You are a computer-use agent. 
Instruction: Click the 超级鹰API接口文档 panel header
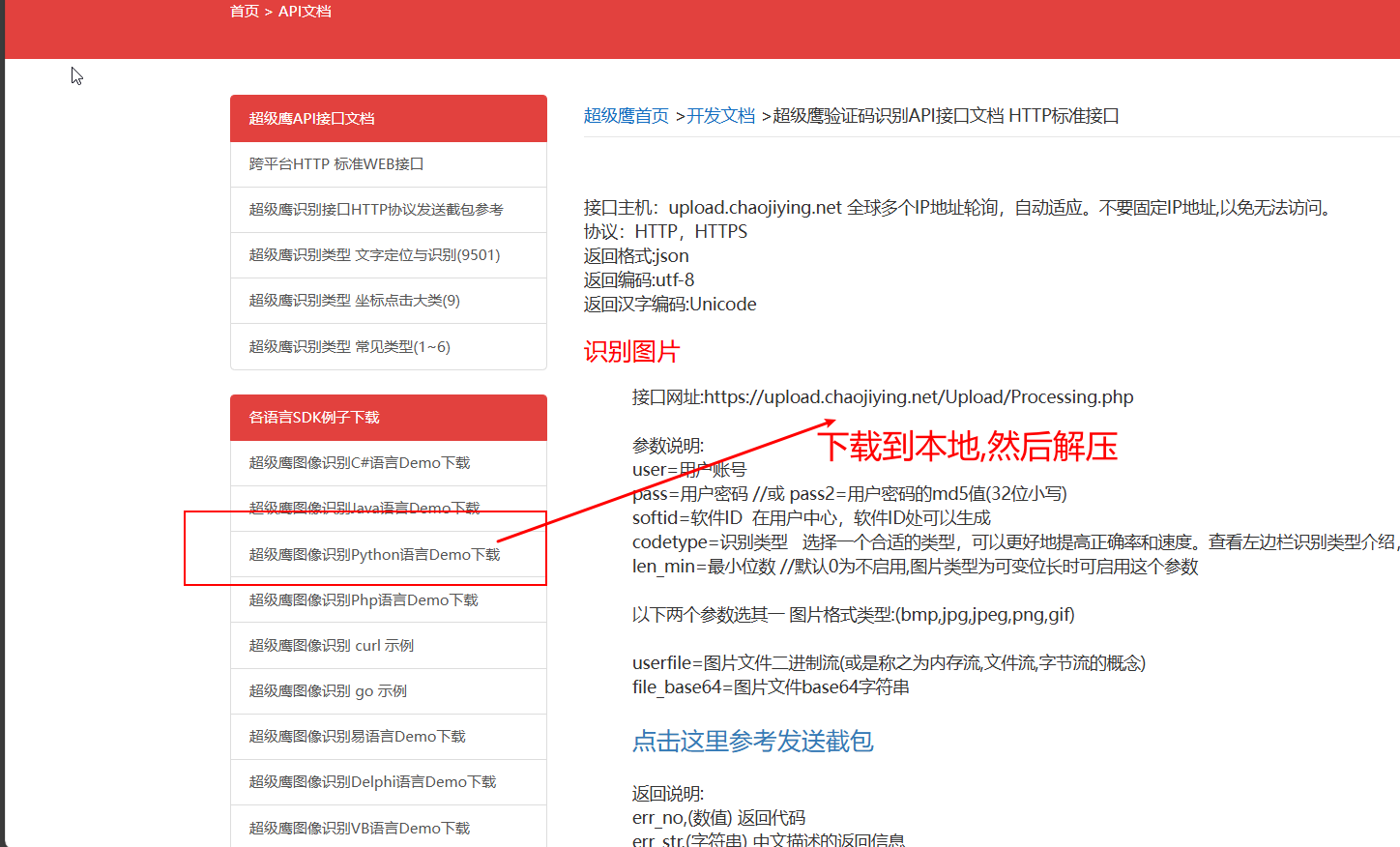311,119
